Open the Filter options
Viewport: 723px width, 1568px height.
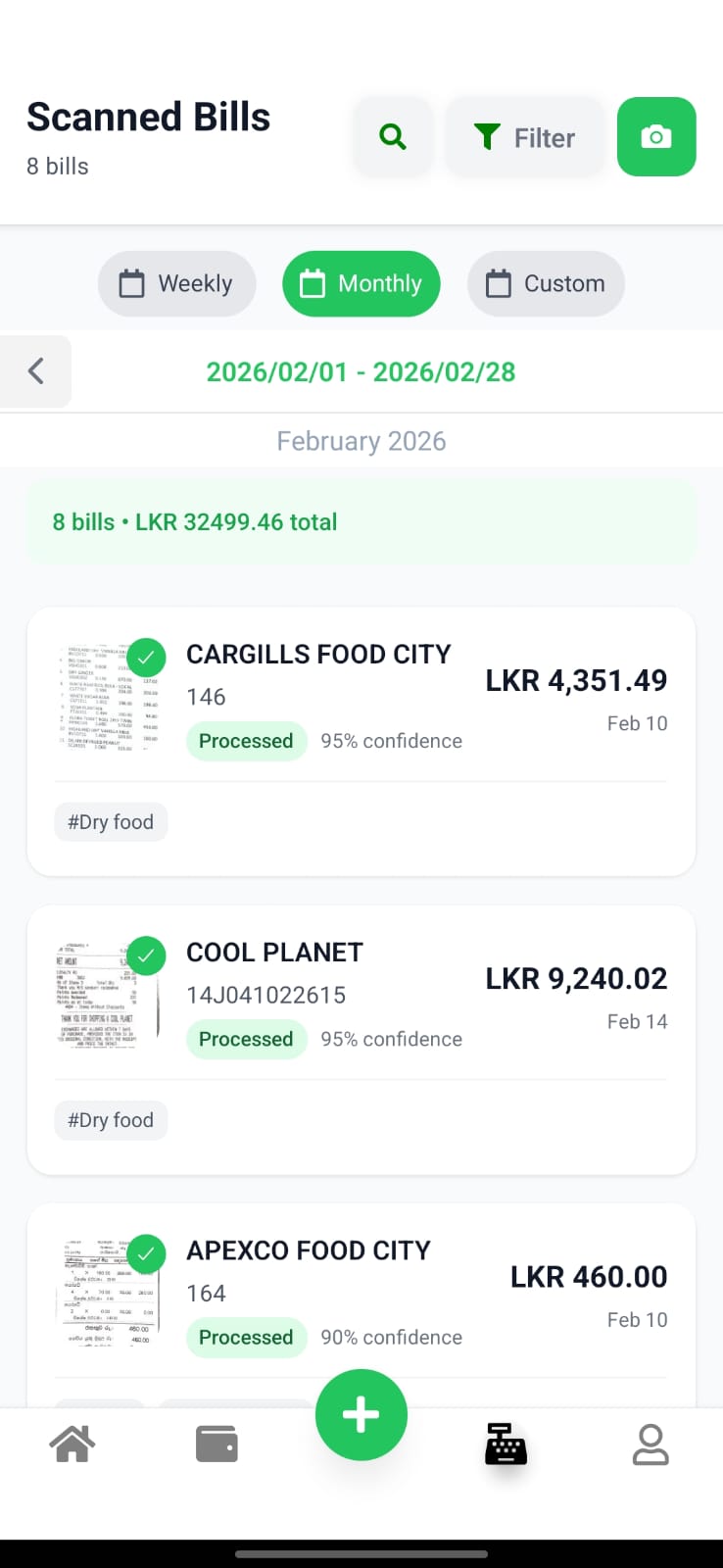tap(525, 137)
